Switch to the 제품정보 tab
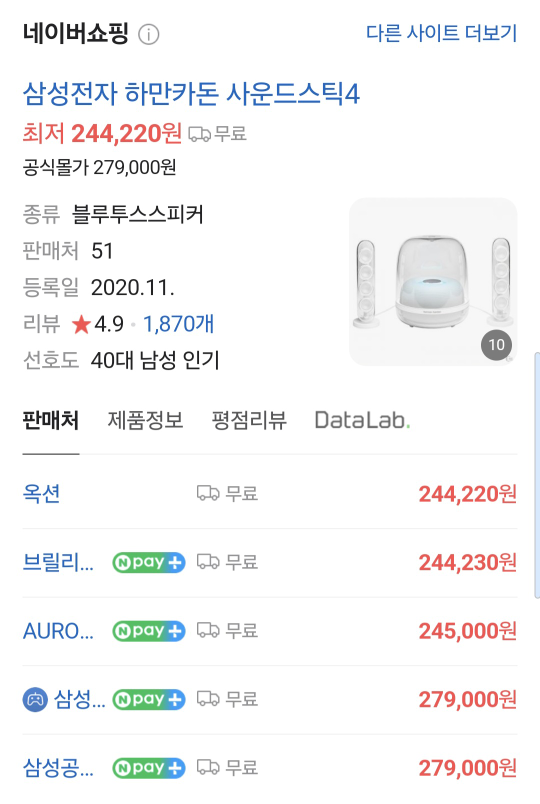The image size is (540, 804). click(x=145, y=420)
